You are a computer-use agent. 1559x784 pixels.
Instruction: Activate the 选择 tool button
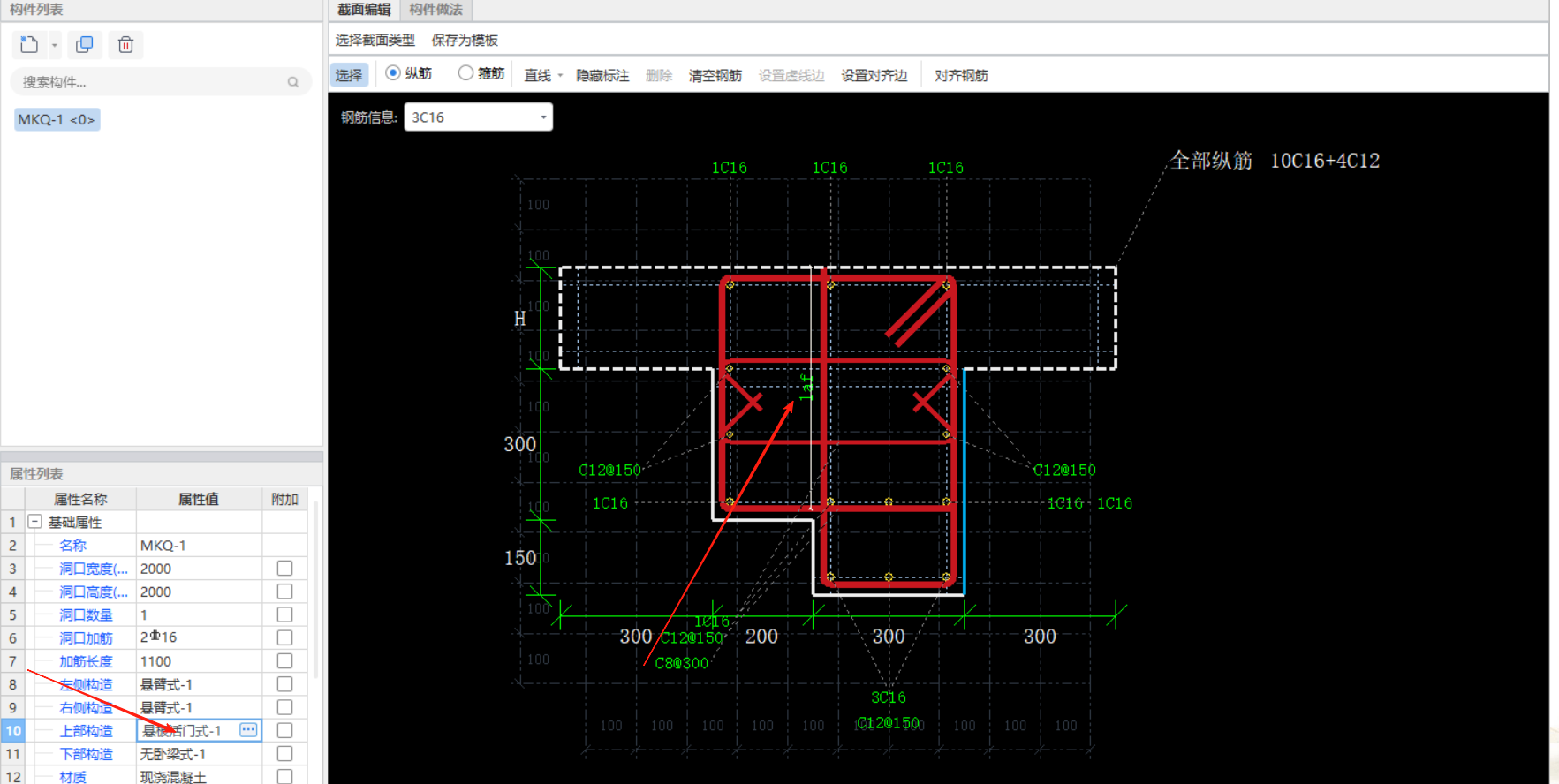coord(349,75)
